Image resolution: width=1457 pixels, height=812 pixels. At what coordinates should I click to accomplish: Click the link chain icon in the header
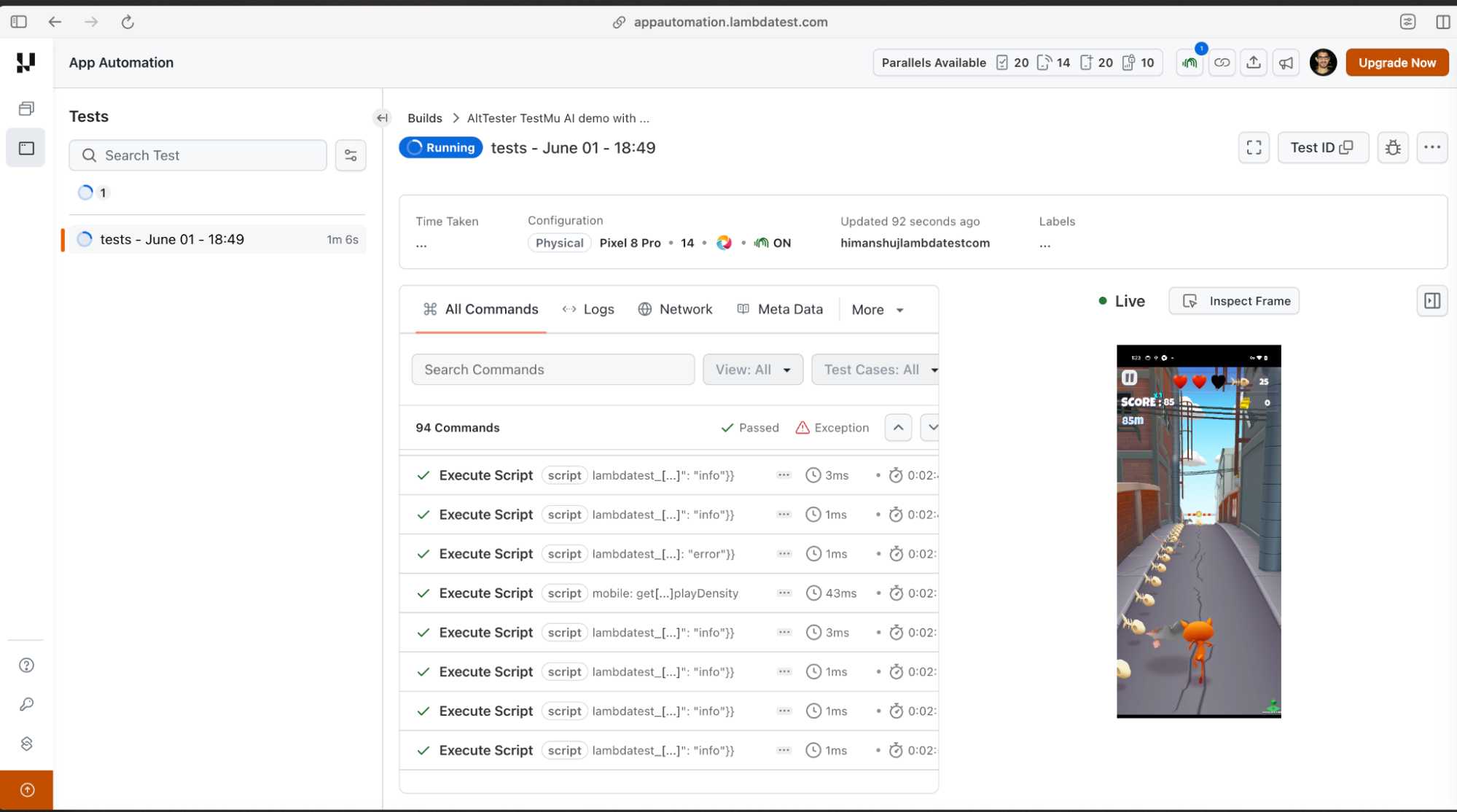[x=1222, y=63]
